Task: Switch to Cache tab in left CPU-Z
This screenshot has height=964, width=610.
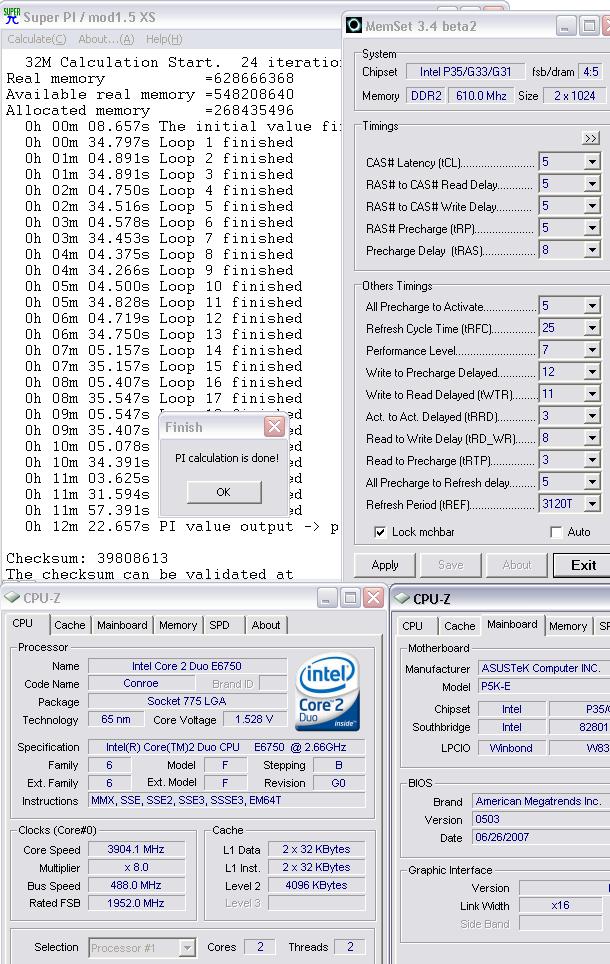Action: tap(69, 625)
